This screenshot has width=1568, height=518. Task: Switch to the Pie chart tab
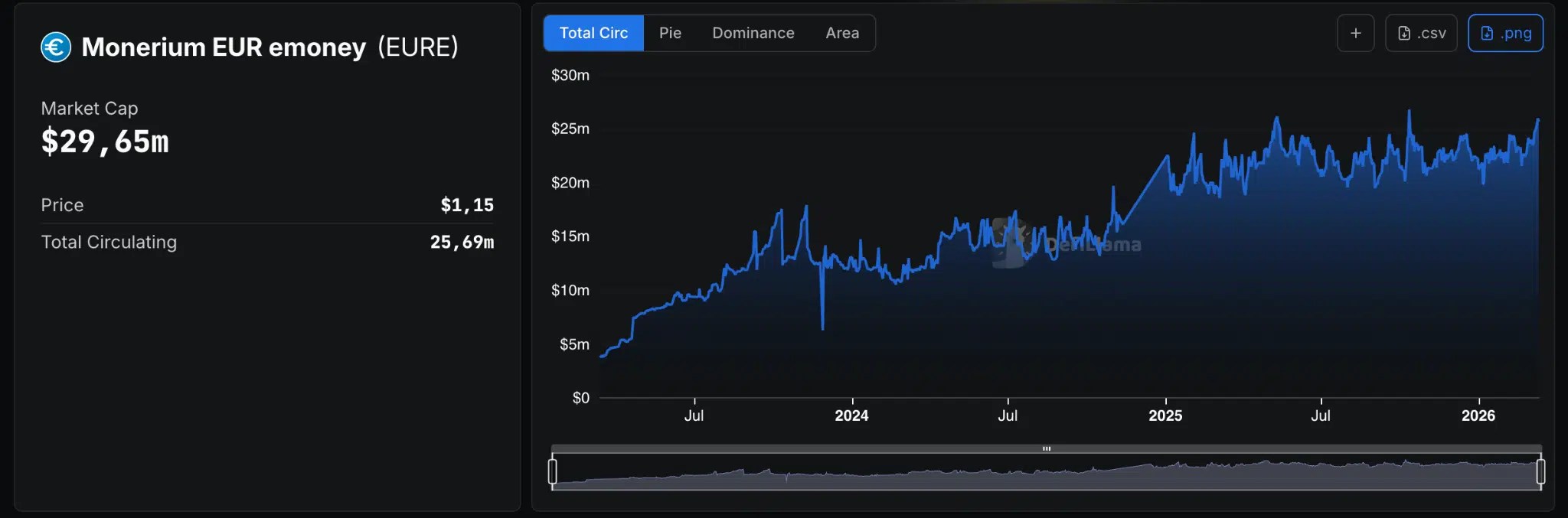(x=670, y=33)
